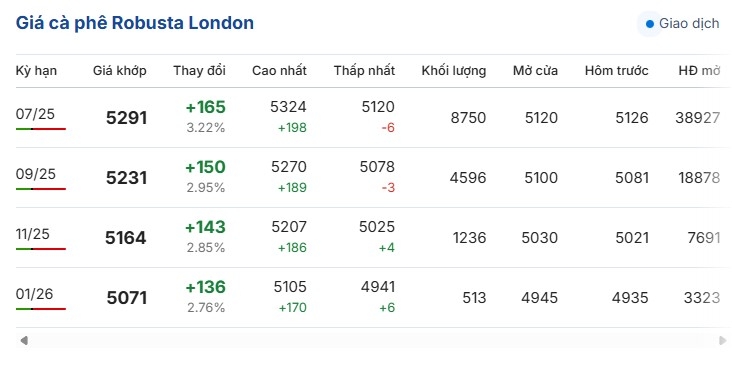
Task: Click the blue Giao dịch status dot
Action: pos(649,24)
